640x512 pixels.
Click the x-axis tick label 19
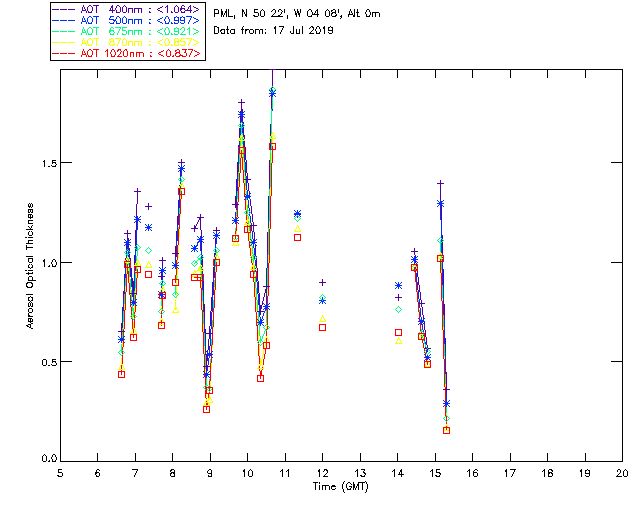[x=585, y=473]
